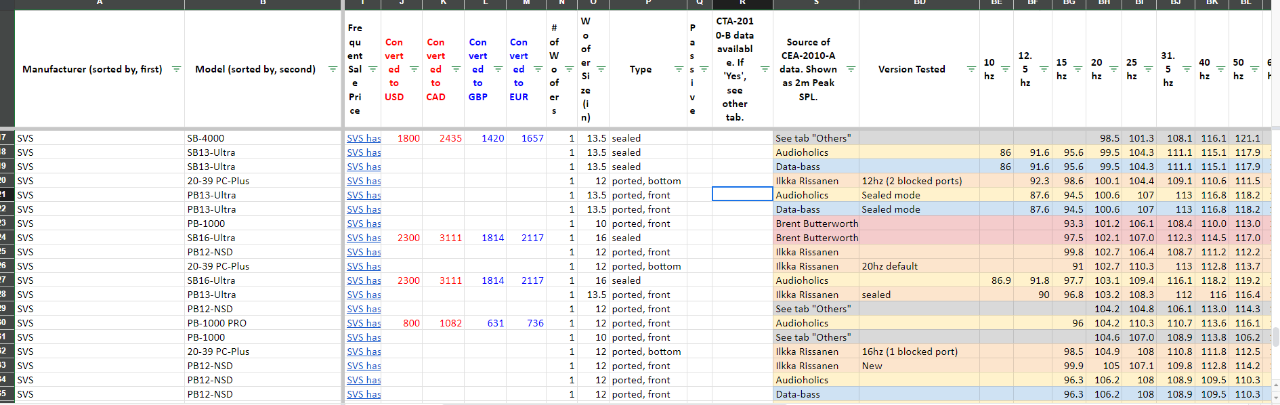The width and height of the screenshot is (1280, 405).
Task: Expand the 25 hz column filter dropdown
Action: tap(1149, 69)
